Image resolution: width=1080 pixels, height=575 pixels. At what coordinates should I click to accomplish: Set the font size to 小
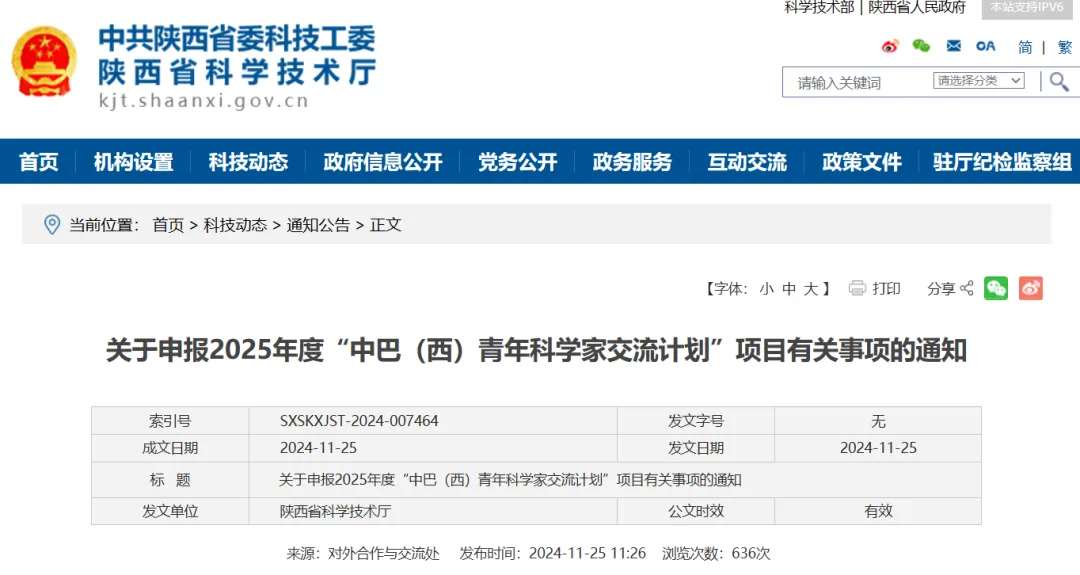tap(767, 289)
